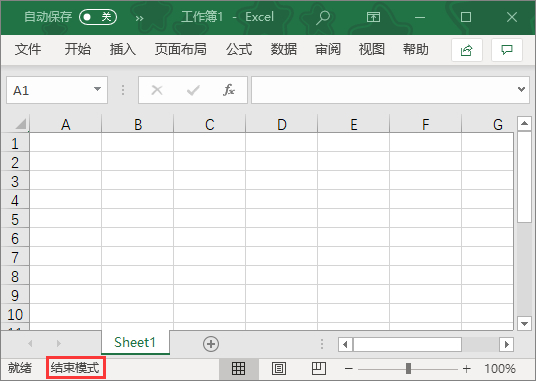Image resolution: width=536 pixels, height=381 pixels.
Task: Open the 文件 menu
Action: tap(28, 50)
